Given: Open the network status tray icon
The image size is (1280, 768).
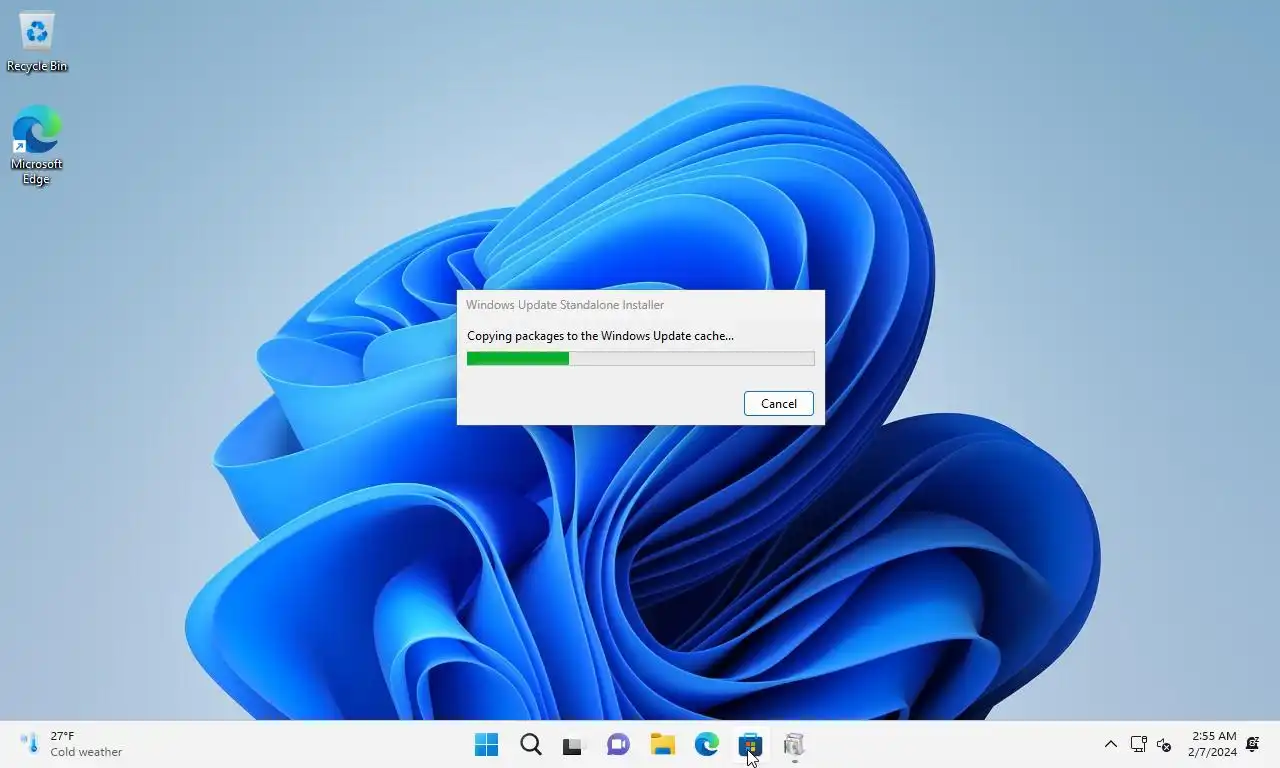Looking at the screenshot, I should click(x=1138, y=744).
